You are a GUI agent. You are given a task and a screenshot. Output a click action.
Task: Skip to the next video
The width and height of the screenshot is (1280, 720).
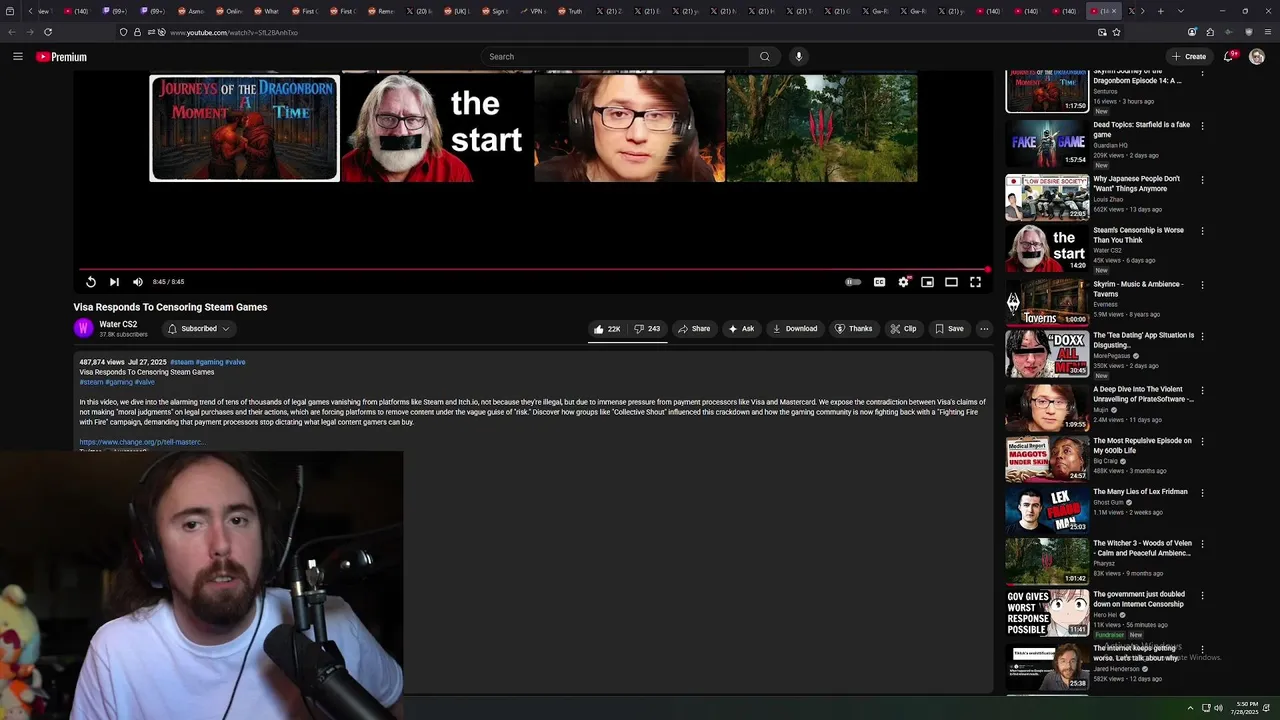[x=114, y=282]
